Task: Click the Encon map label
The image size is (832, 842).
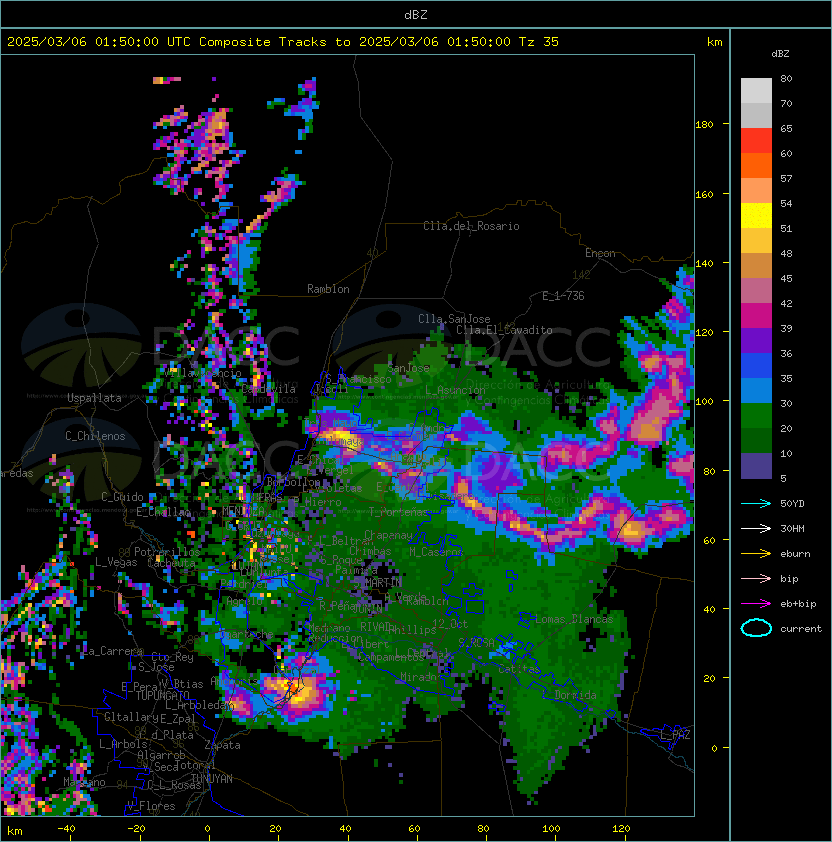Action: pyautogui.click(x=600, y=253)
